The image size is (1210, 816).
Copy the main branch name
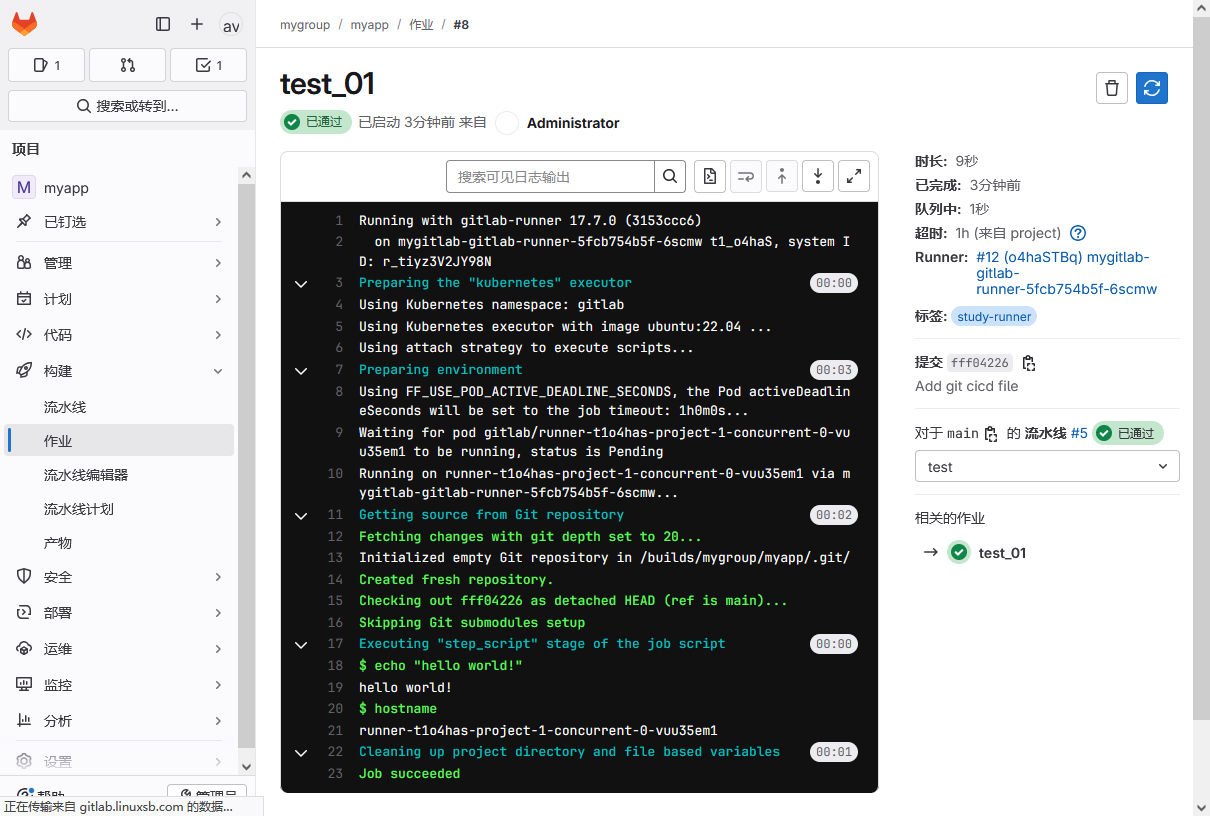tap(991, 434)
